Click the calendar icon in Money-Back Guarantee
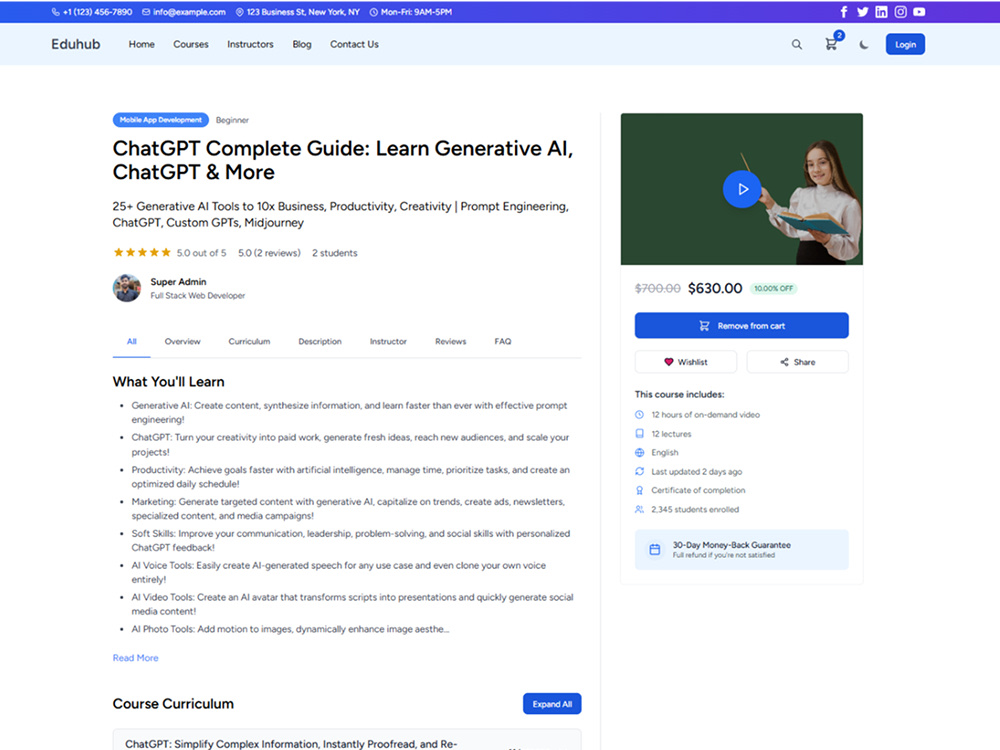 click(654, 549)
